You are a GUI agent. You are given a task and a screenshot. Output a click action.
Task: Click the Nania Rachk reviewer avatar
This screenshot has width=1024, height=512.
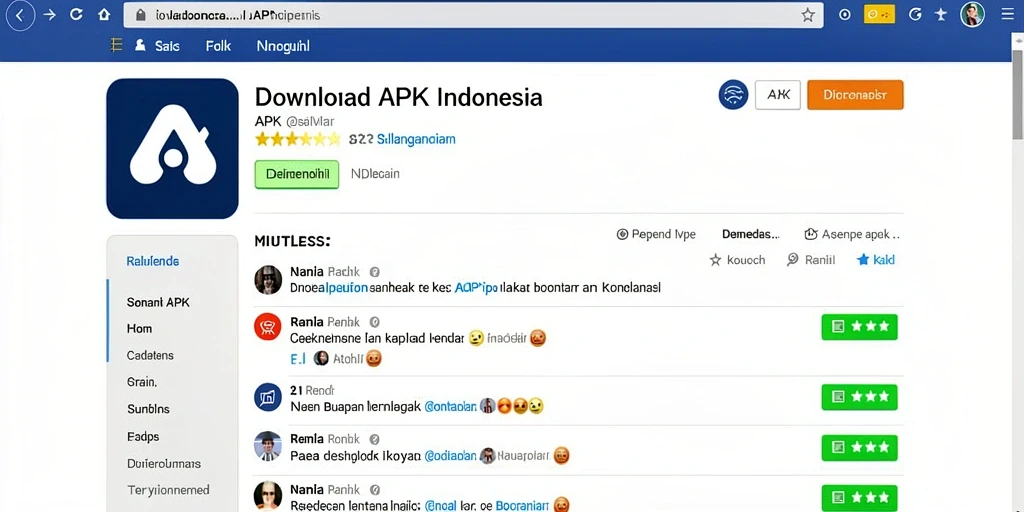268,280
